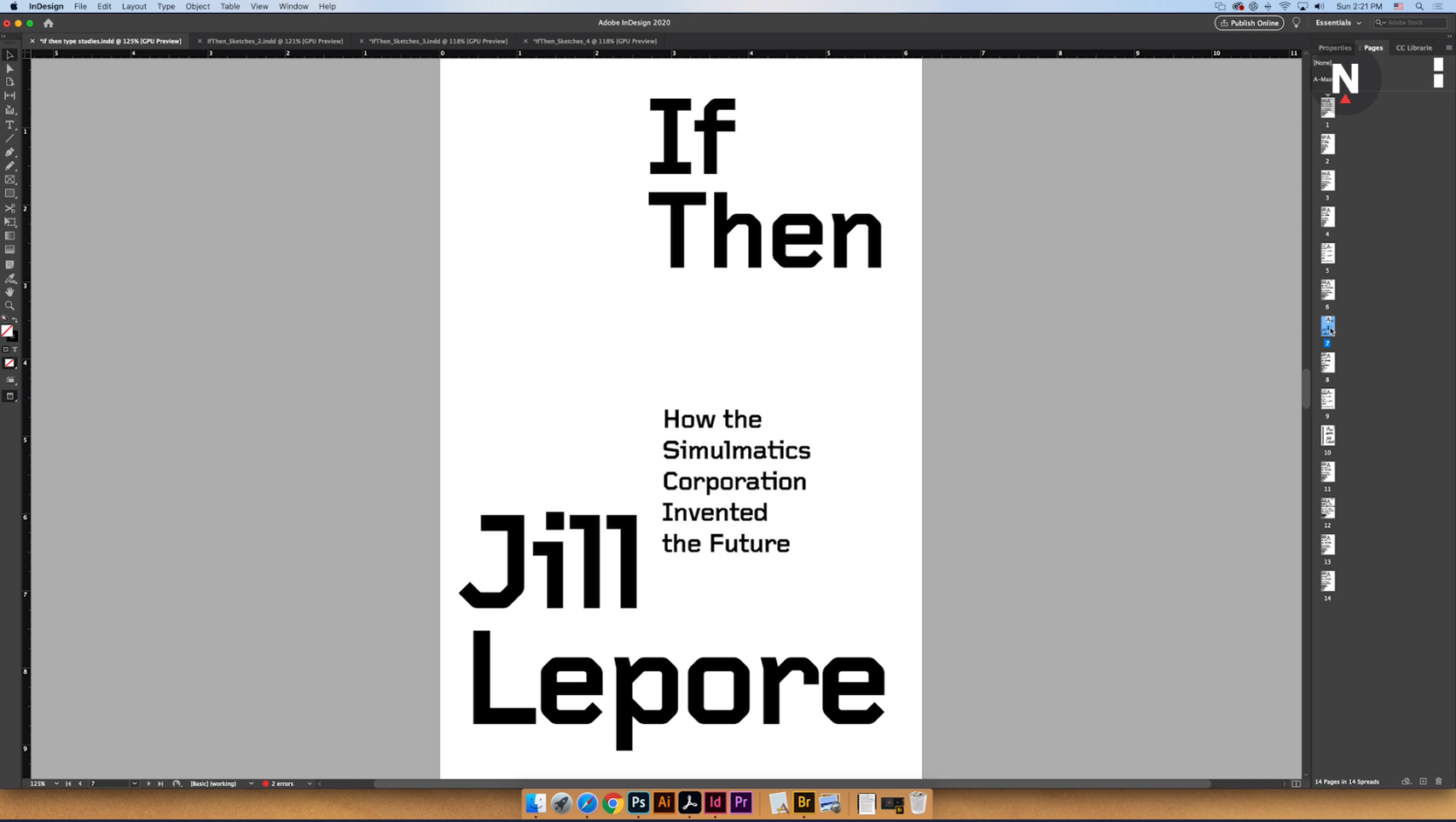
Task: Select the Eyedropper tool
Action: [10, 278]
